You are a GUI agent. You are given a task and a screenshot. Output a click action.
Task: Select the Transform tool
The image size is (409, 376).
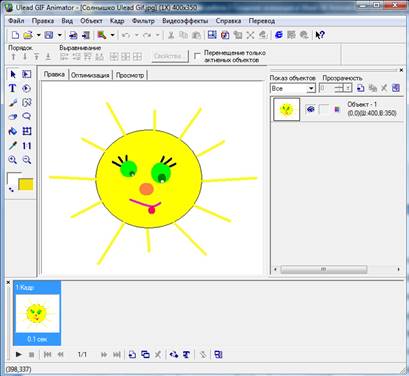27,131
